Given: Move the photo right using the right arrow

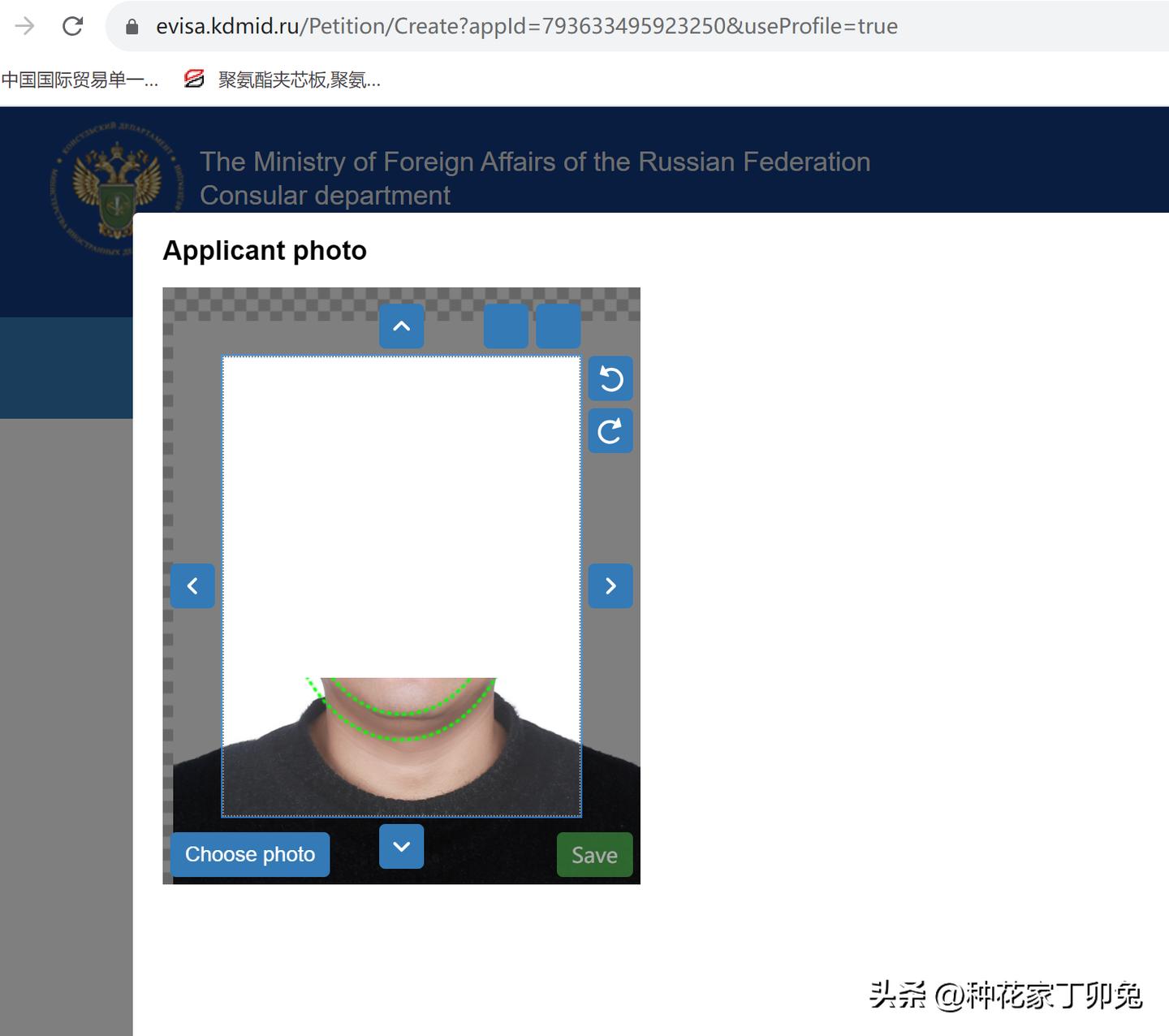Looking at the screenshot, I should tap(610, 585).
